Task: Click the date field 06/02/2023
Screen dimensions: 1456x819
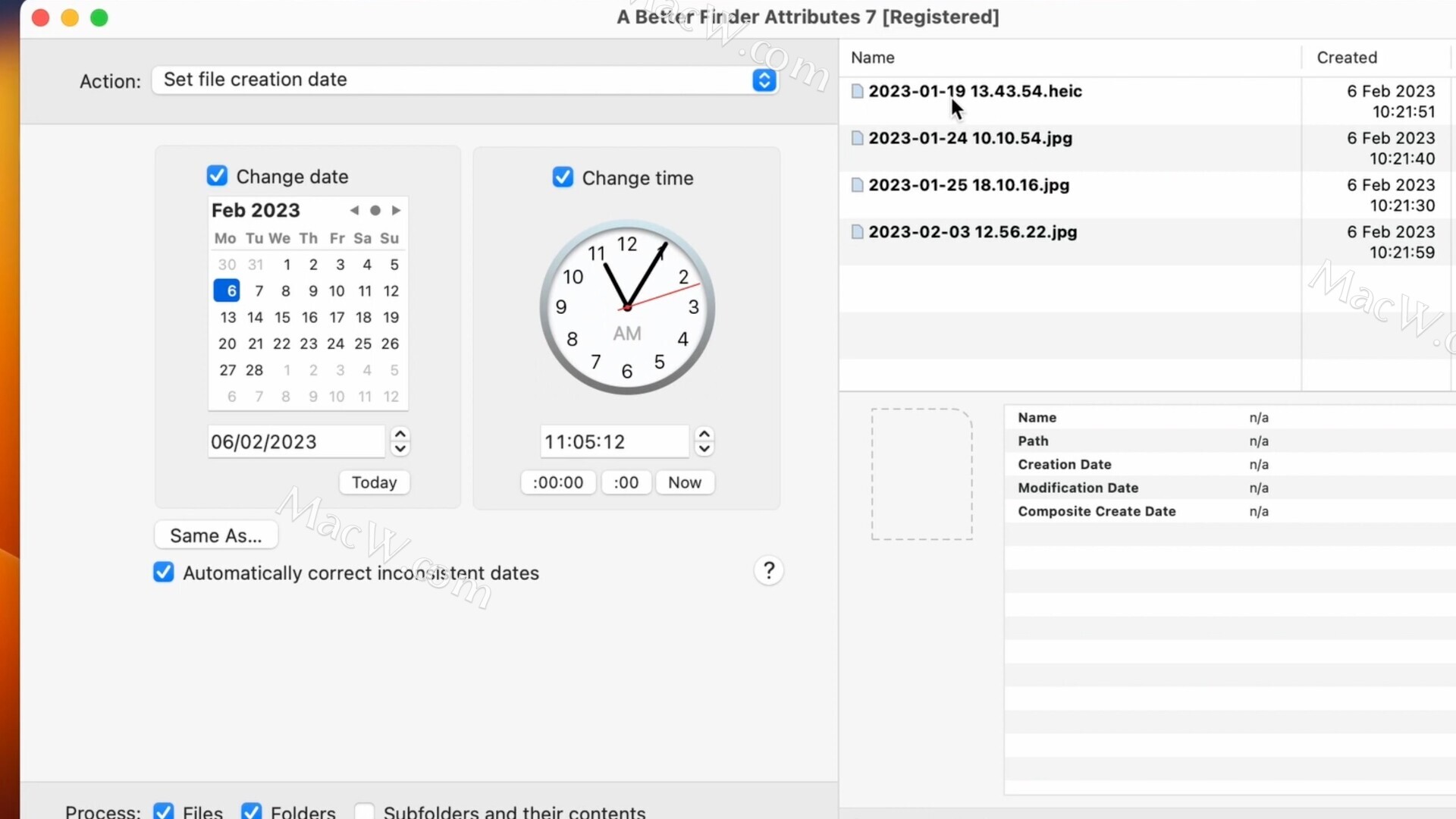Action: click(297, 441)
